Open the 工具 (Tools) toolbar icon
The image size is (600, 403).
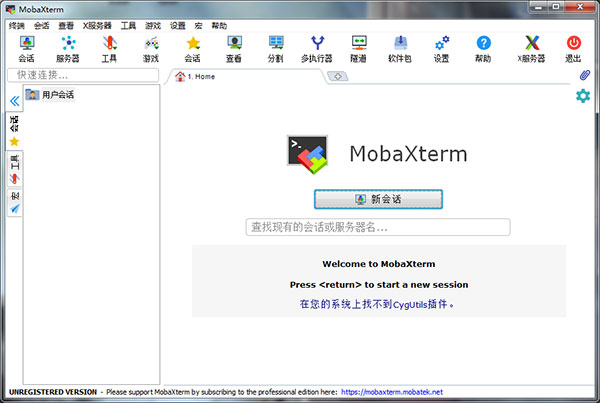[109, 49]
